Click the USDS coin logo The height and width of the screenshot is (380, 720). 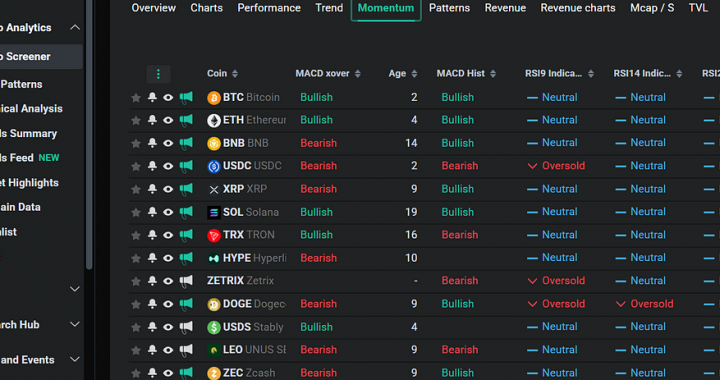tap(214, 327)
